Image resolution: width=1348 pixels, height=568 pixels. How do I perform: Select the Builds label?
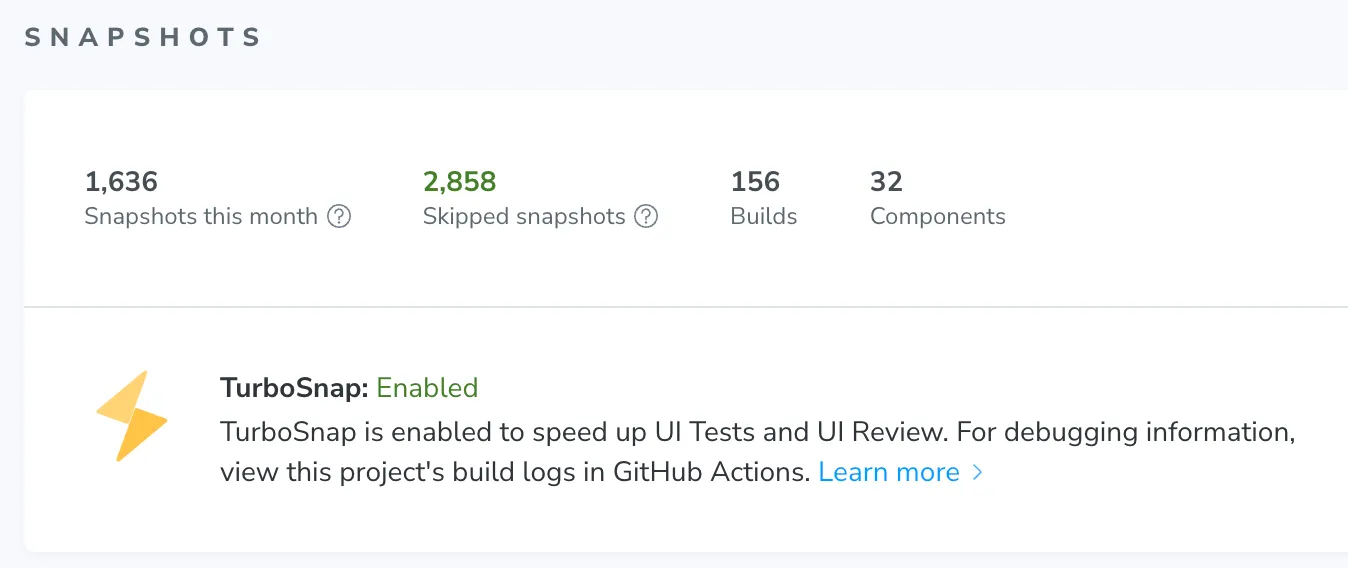764,216
